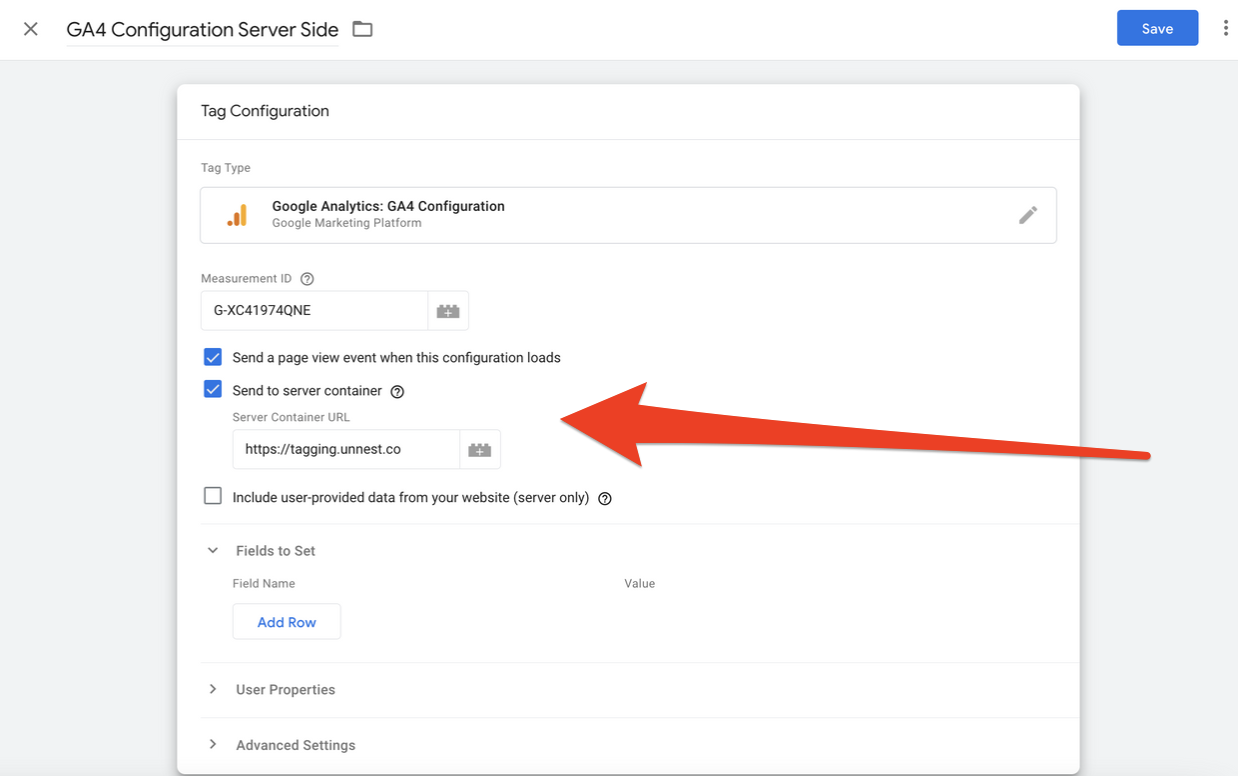Open the three-dot more actions menu
The image size is (1238, 780).
1225,29
